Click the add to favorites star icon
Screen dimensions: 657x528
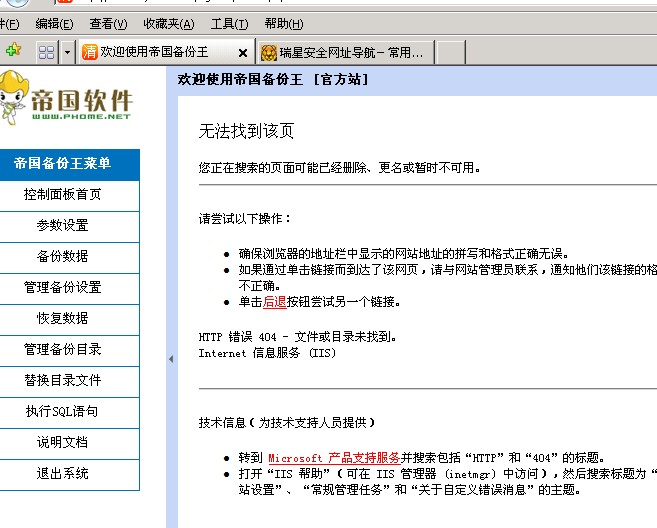13,50
